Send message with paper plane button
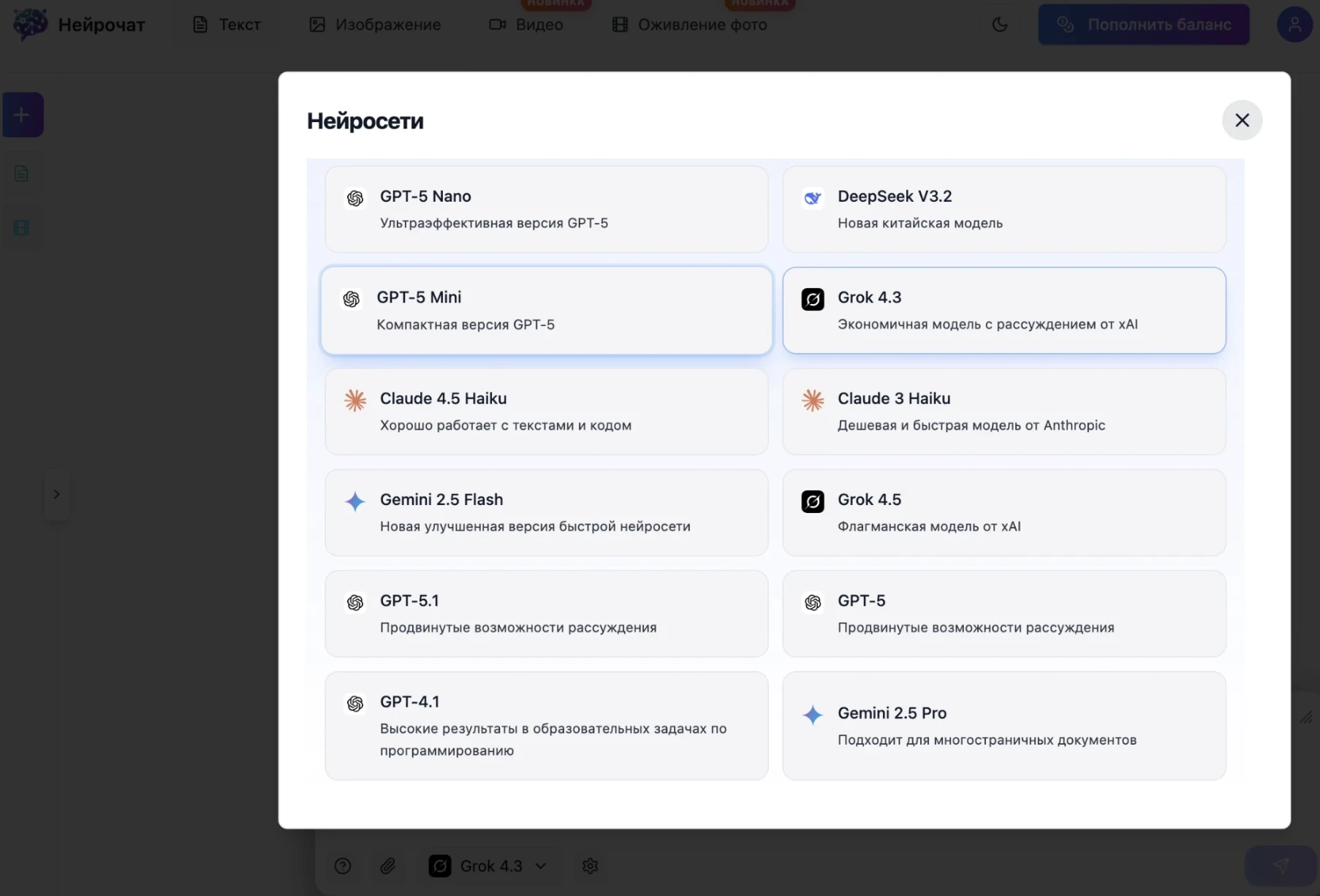This screenshot has width=1320, height=896. [x=1281, y=866]
